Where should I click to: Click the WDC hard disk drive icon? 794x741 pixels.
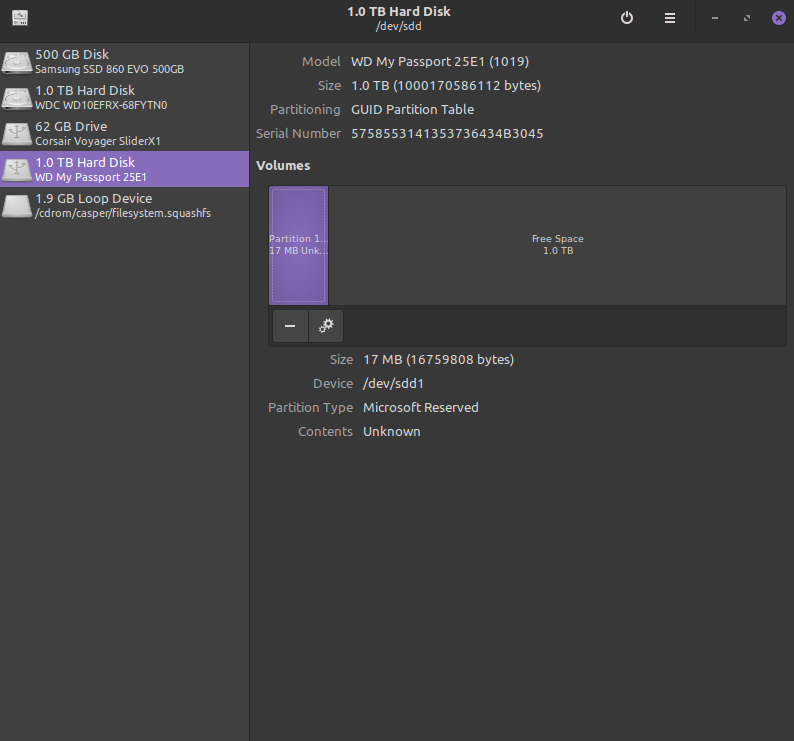17,98
